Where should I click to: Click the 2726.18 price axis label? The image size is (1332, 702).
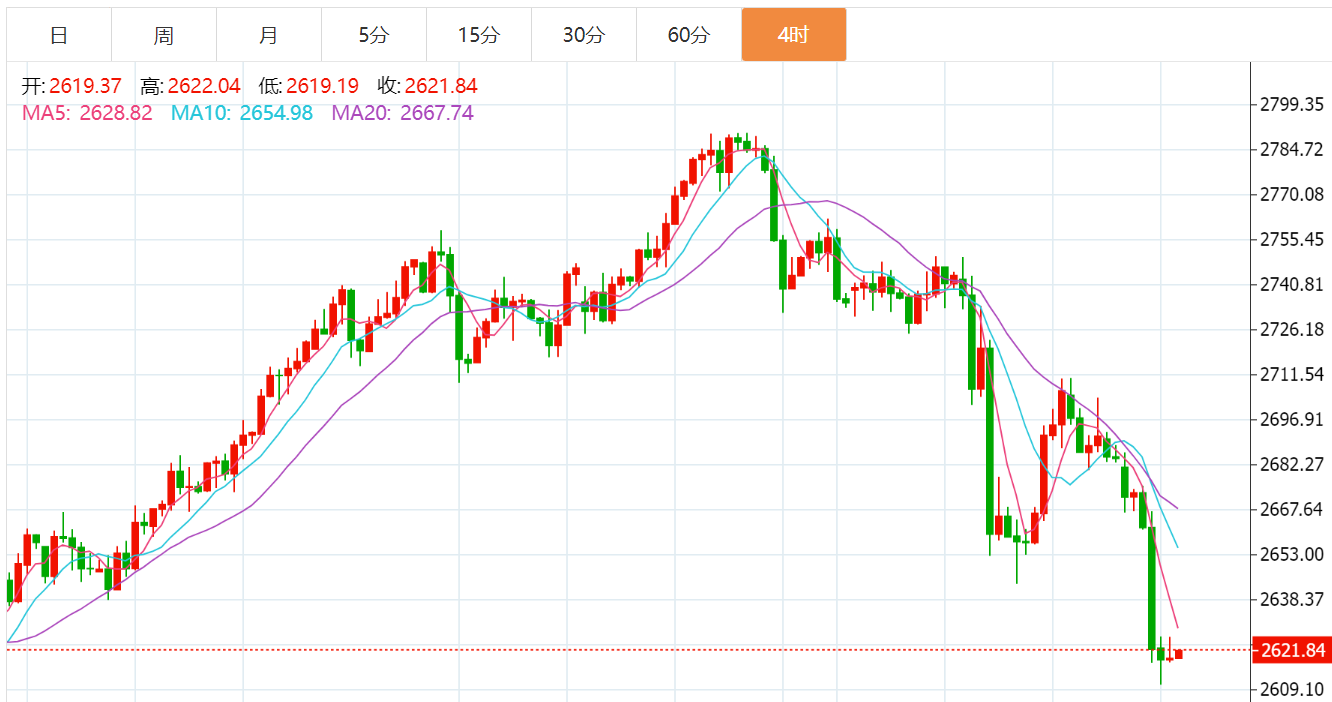click(x=1292, y=329)
